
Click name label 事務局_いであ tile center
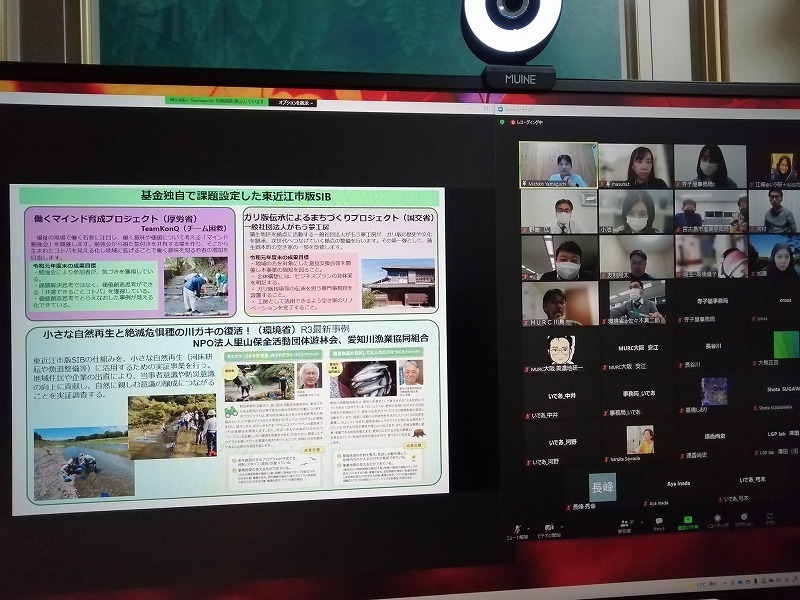[x=639, y=393]
